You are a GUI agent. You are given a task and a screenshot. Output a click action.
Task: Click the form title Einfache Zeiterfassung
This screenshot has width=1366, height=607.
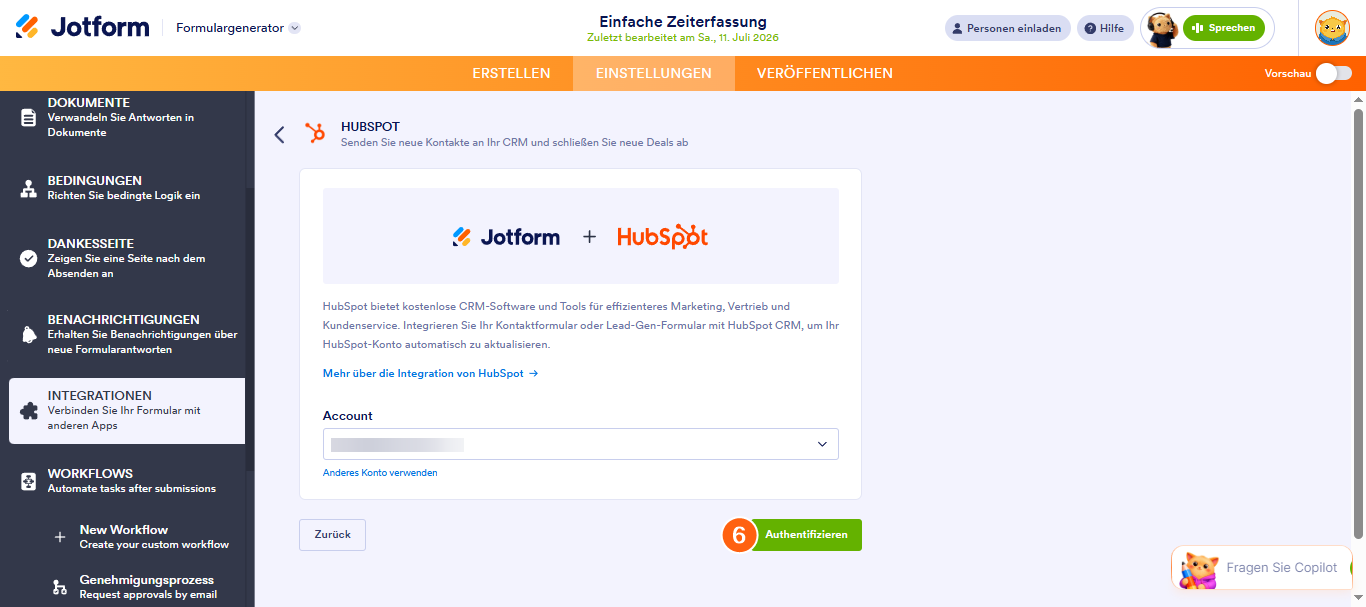point(683,21)
